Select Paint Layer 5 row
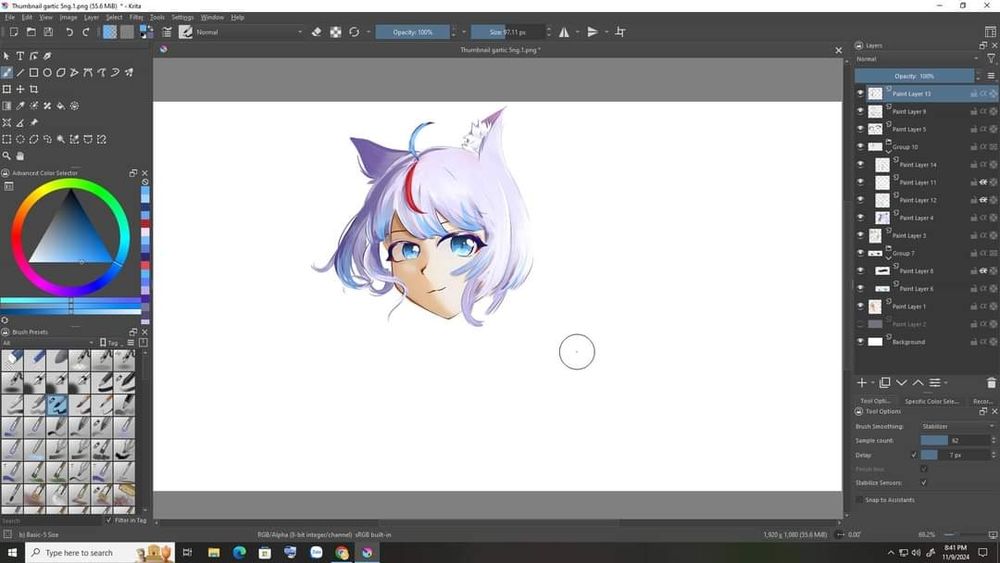The height and width of the screenshot is (563, 1000). pyautogui.click(x=926, y=129)
